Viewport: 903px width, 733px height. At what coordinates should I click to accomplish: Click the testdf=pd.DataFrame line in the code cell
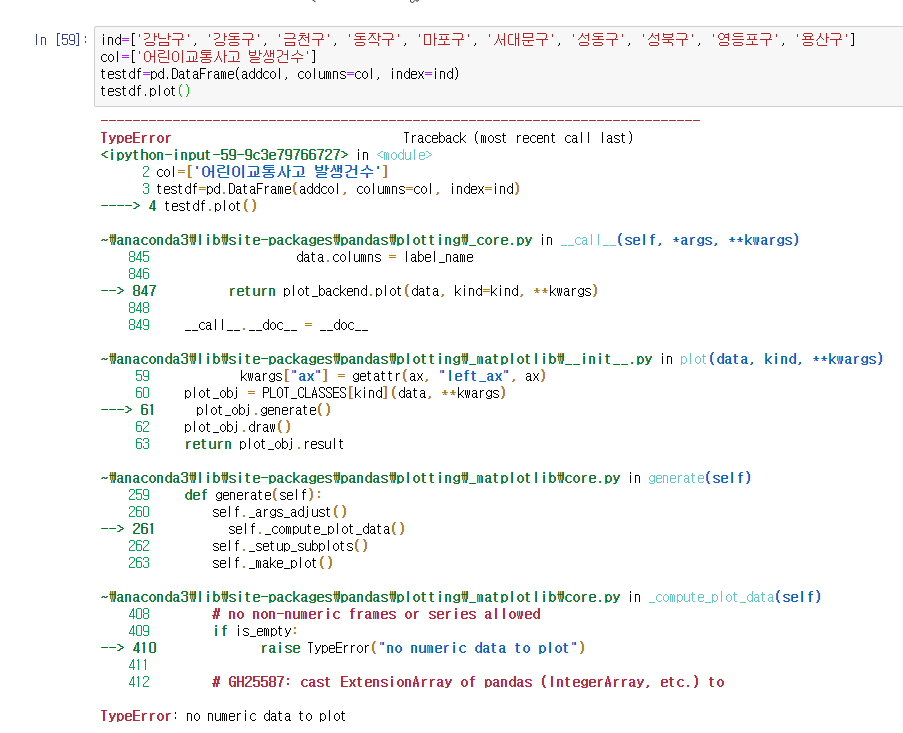[x=280, y=74]
